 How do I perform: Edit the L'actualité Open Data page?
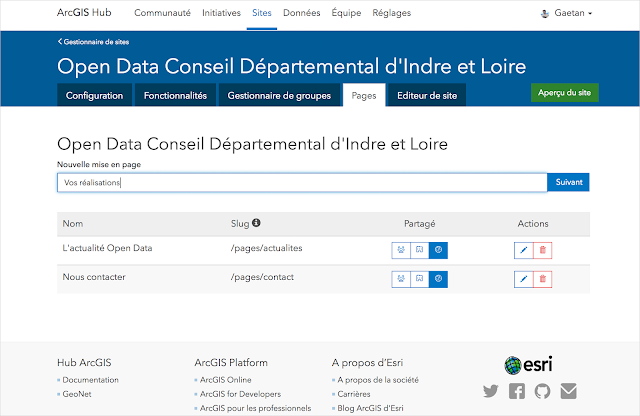[x=524, y=250]
